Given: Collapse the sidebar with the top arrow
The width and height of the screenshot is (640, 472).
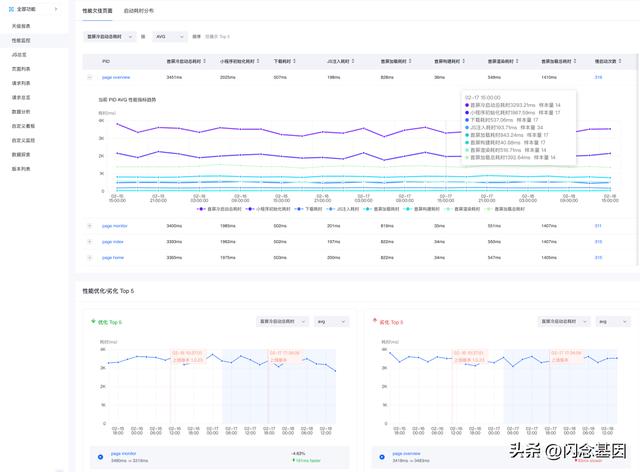Looking at the screenshot, I should [x=56, y=9].
